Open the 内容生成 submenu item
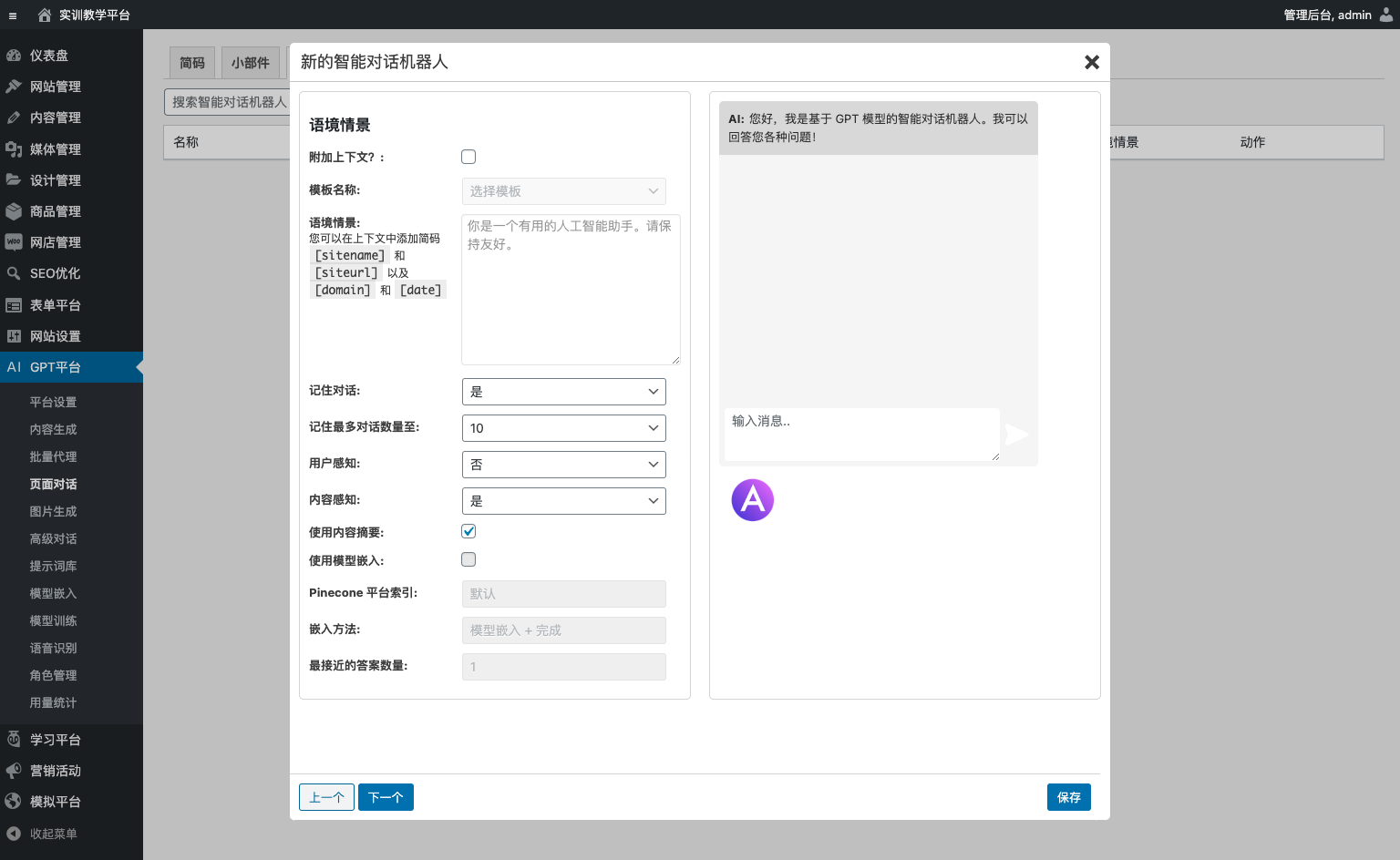This screenshot has height=860, width=1400. pyautogui.click(x=53, y=430)
